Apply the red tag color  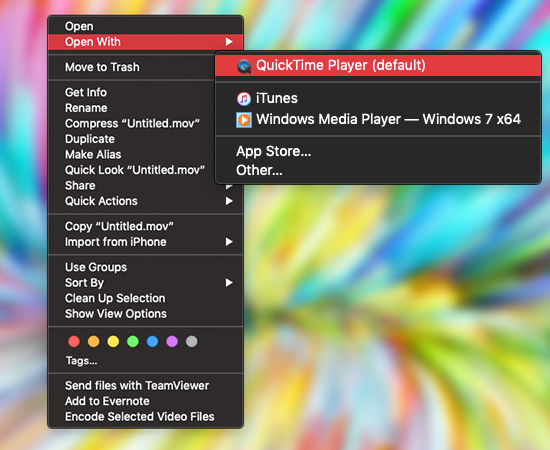(x=74, y=341)
